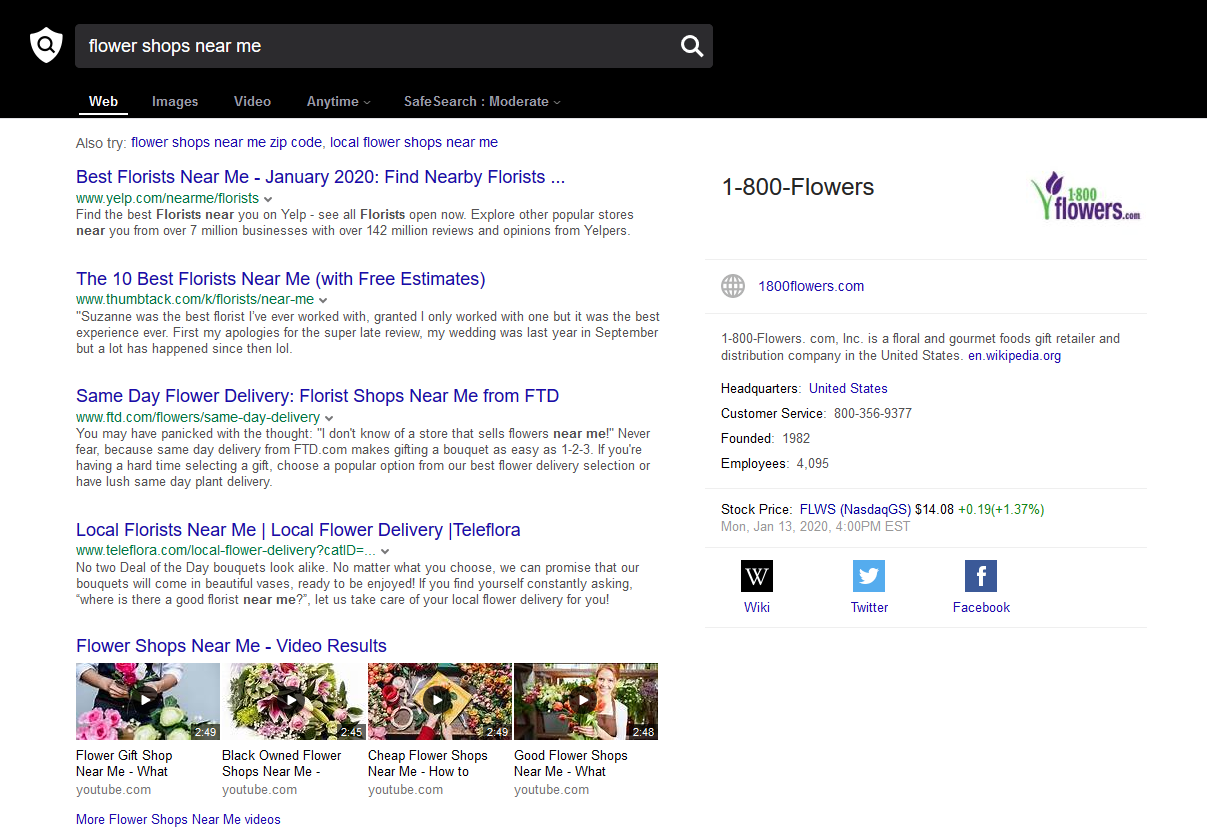Open the SafeSearch Moderate dropdown
The width and height of the screenshot is (1207, 837).
pos(482,101)
